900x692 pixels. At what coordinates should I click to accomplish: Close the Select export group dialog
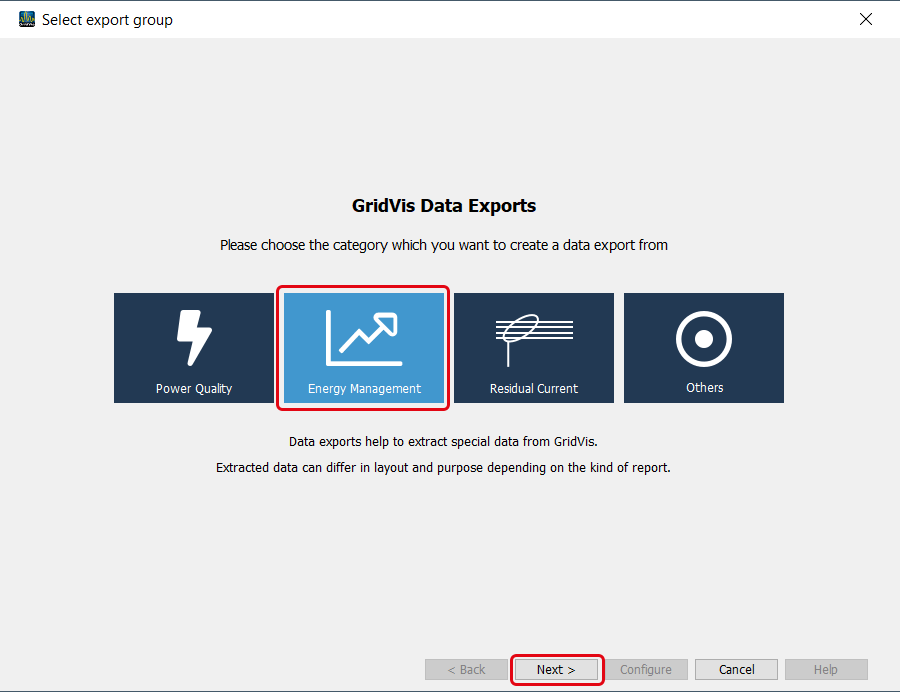(866, 19)
